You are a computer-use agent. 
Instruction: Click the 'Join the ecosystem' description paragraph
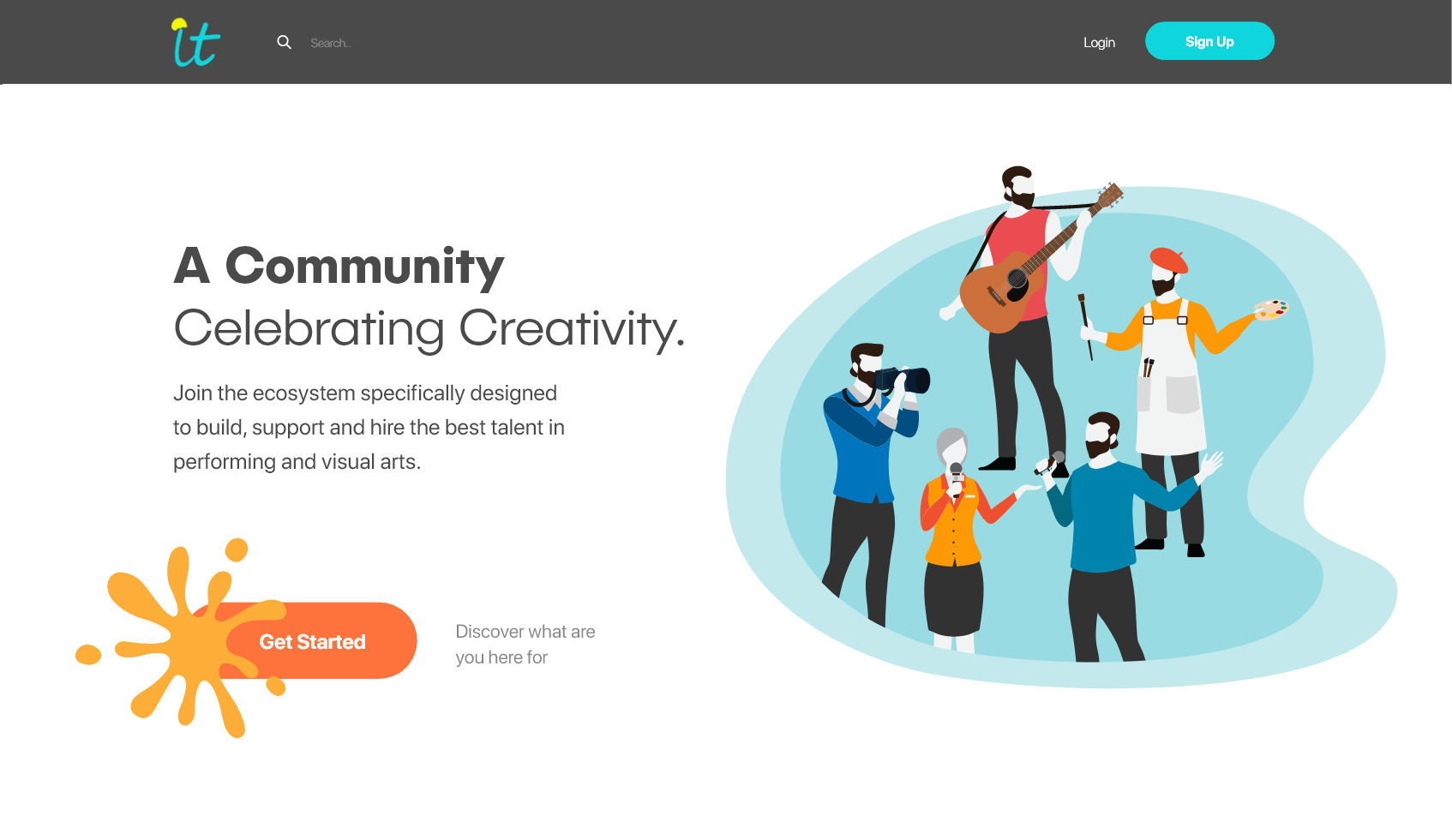click(x=369, y=427)
